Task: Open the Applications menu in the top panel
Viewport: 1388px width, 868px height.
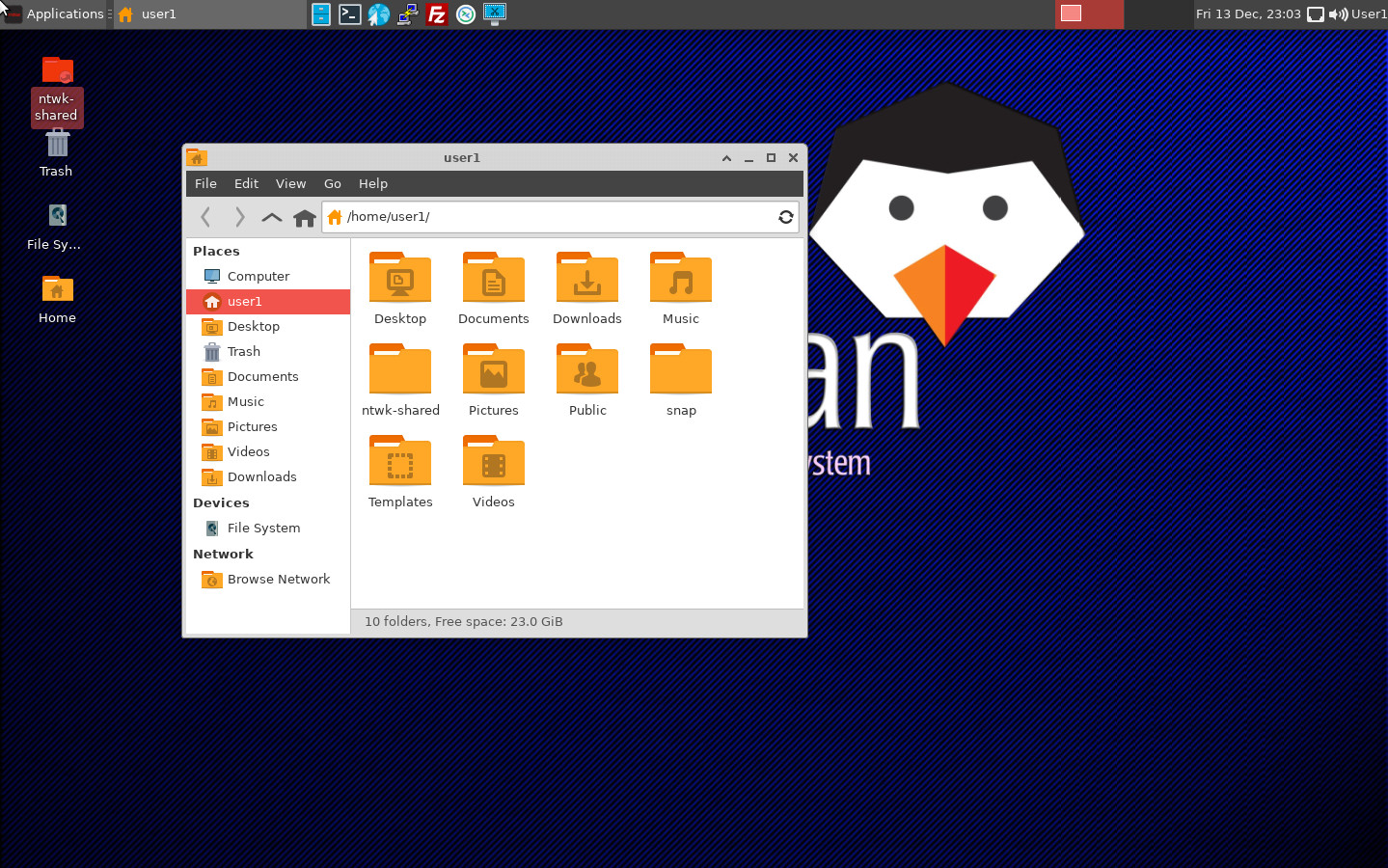Action: pos(55,14)
